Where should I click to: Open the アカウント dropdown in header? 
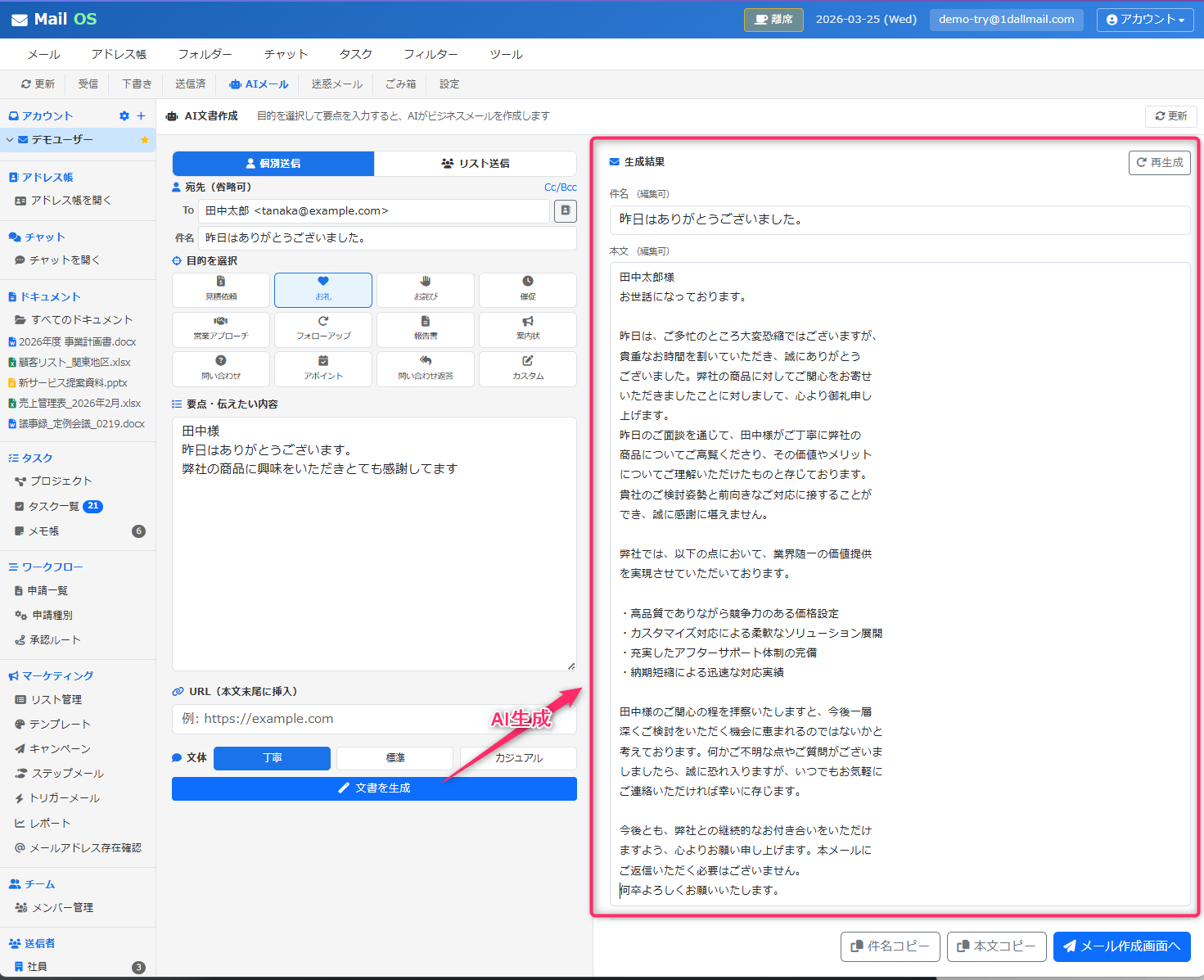click(x=1144, y=20)
